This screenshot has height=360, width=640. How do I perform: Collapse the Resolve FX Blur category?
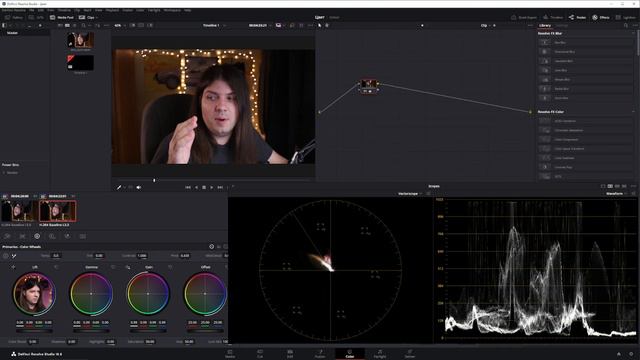[x=633, y=33]
